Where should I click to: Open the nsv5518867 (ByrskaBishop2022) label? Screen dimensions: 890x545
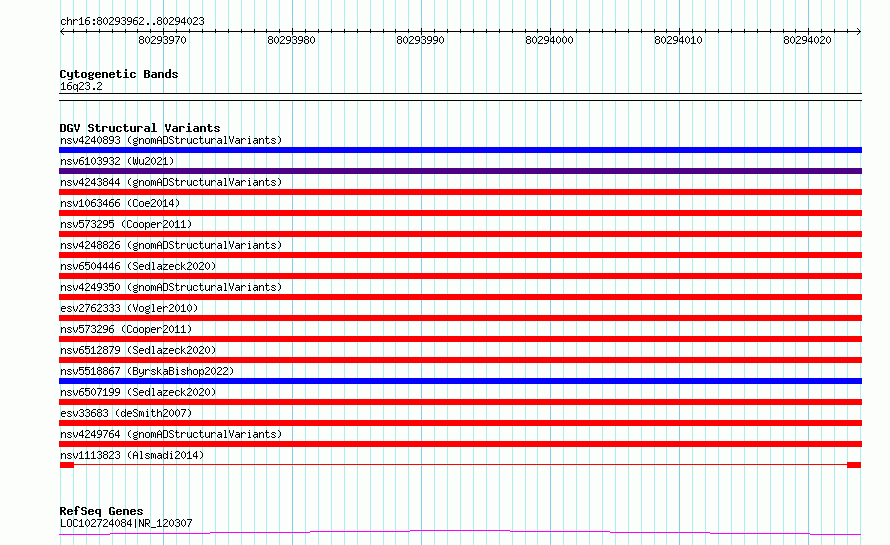point(147,371)
